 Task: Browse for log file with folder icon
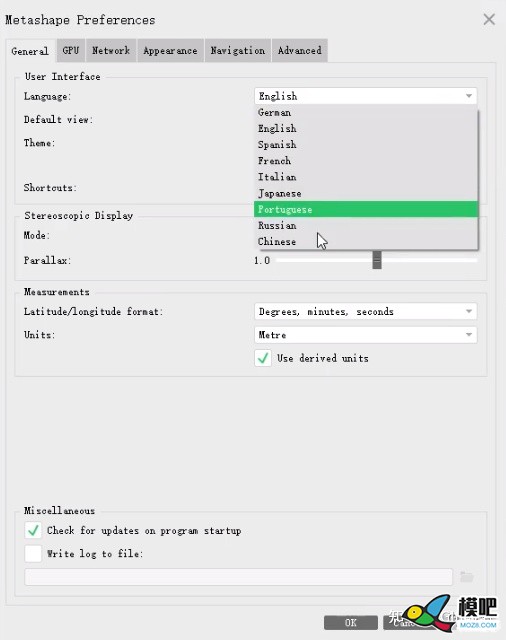coord(466,577)
